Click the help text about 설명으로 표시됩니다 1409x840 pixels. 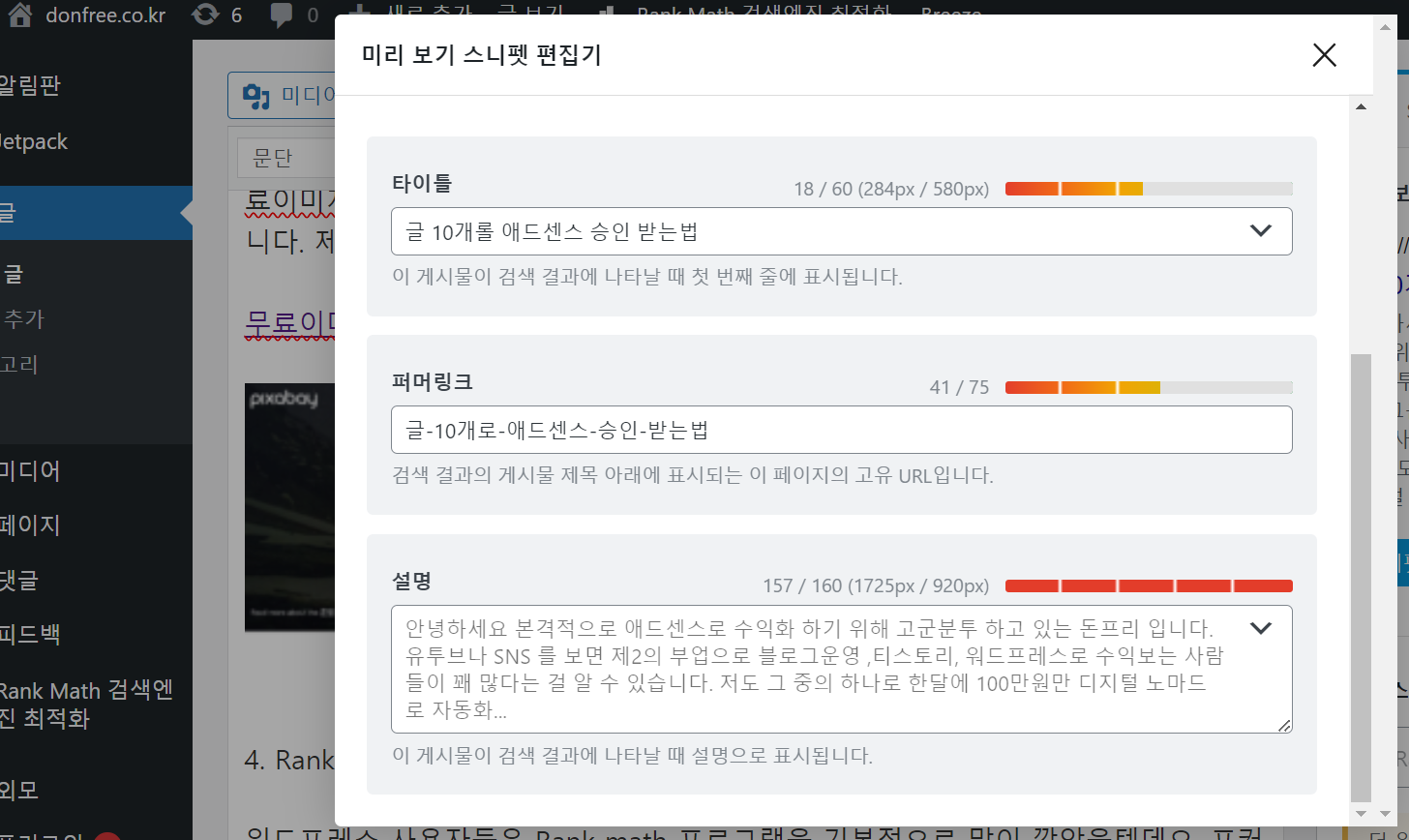(x=632, y=755)
